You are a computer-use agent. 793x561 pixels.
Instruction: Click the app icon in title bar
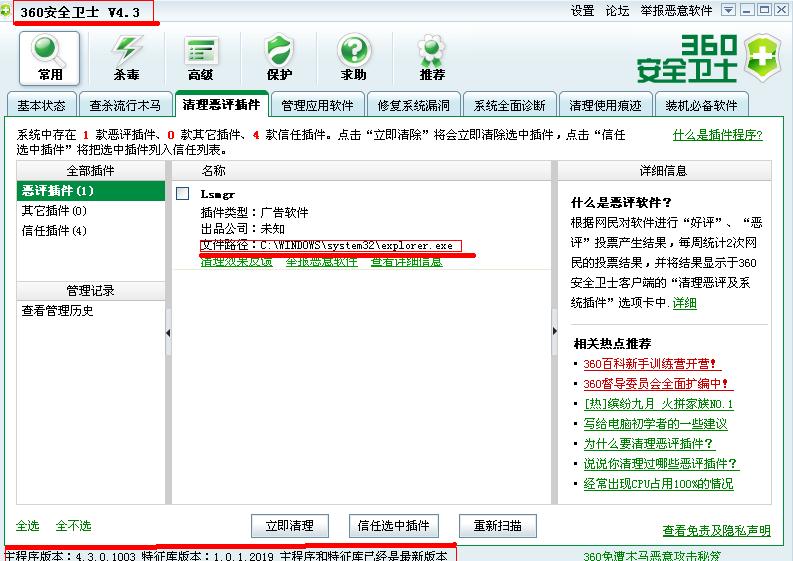coord(6,10)
